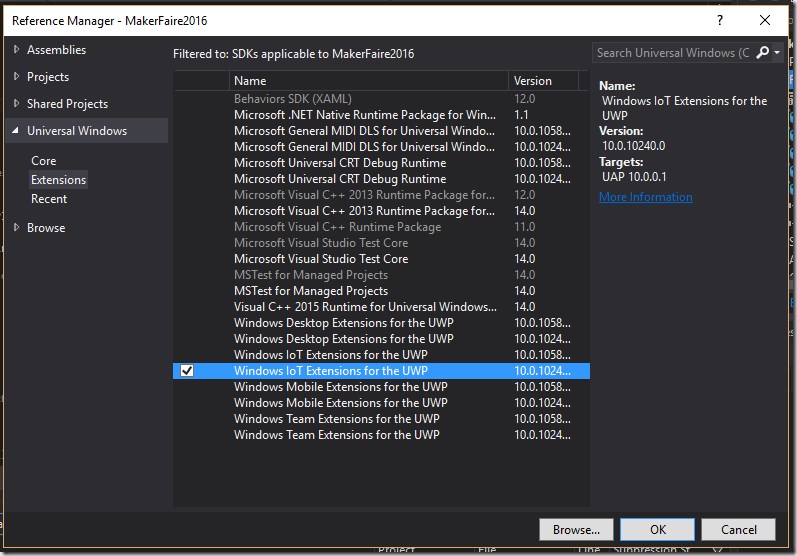
Task: Close the Reference Manager dialog
Action: [x=764, y=20]
